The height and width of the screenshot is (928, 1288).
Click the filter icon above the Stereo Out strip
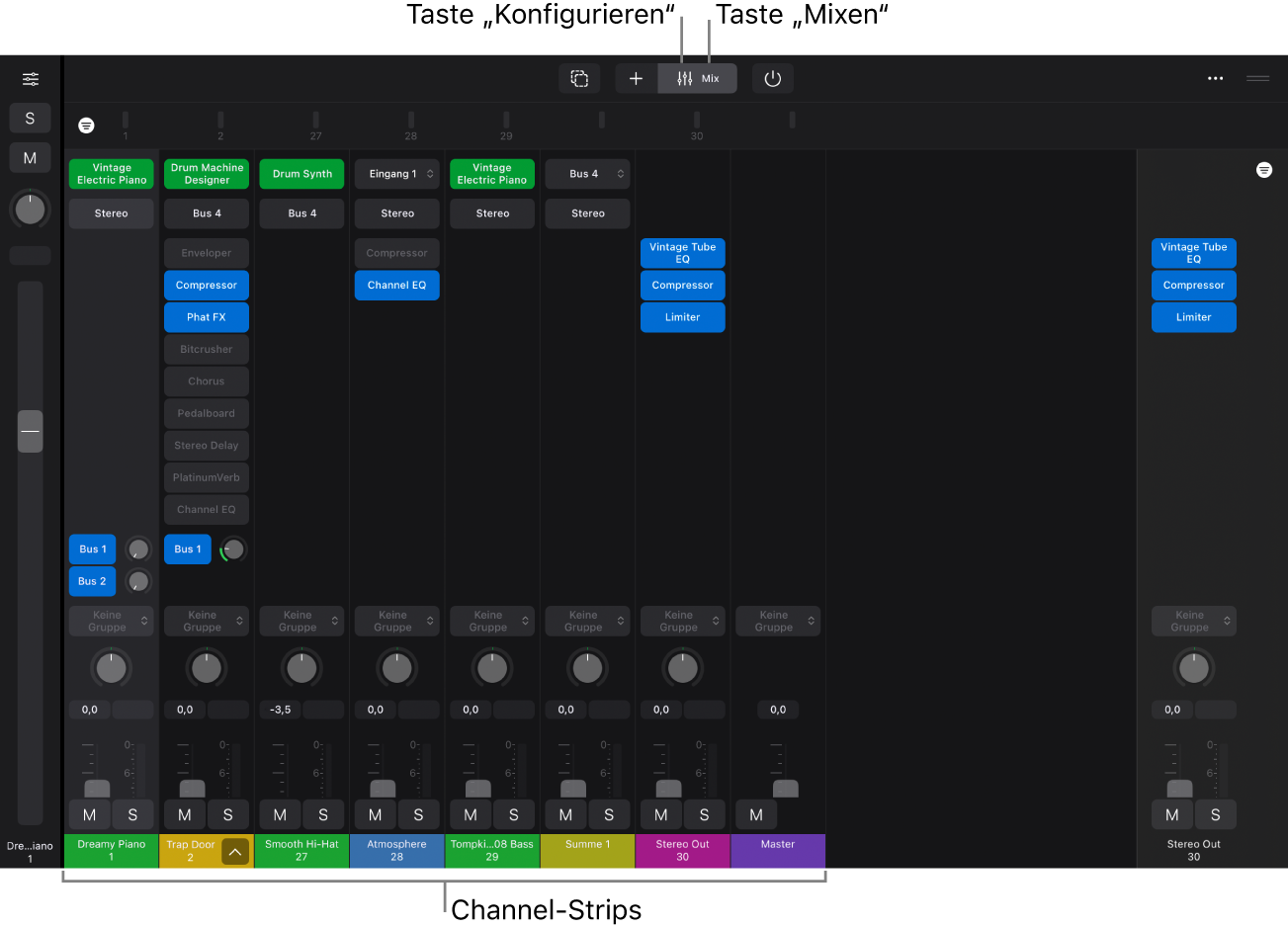(1264, 169)
